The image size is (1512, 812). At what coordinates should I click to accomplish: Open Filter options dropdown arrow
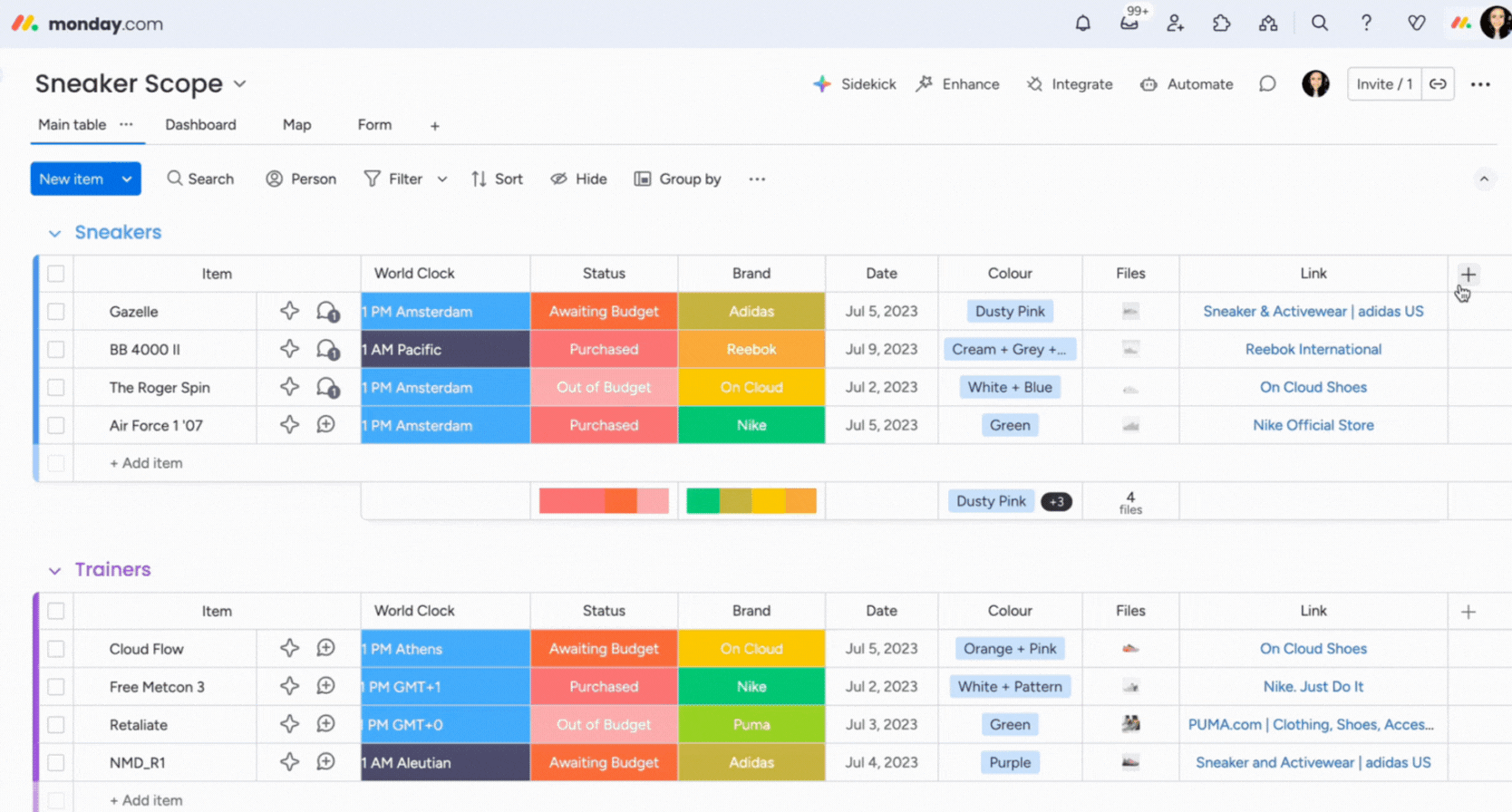tap(442, 179)
